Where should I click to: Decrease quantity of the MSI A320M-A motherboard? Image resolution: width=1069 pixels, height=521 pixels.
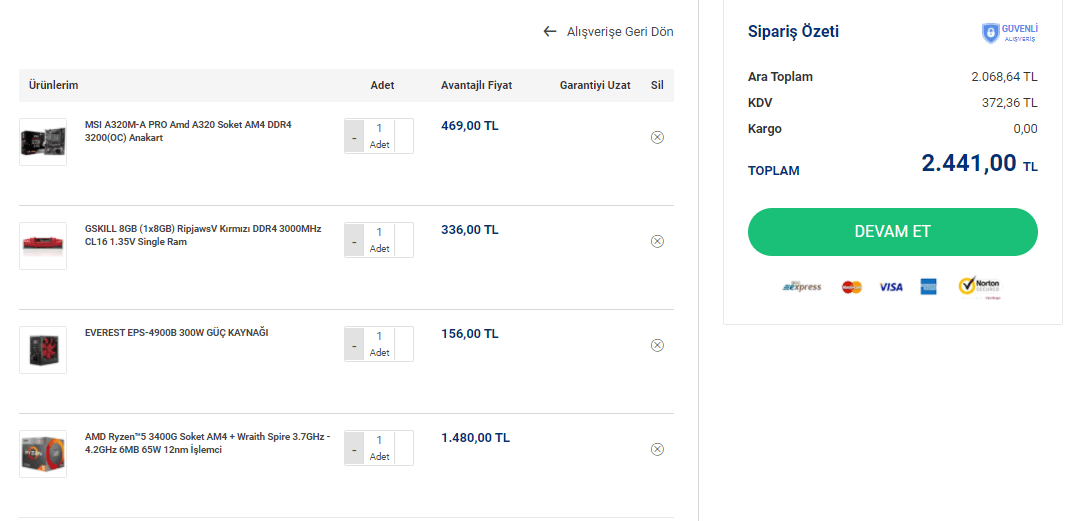tap(354, 137)
